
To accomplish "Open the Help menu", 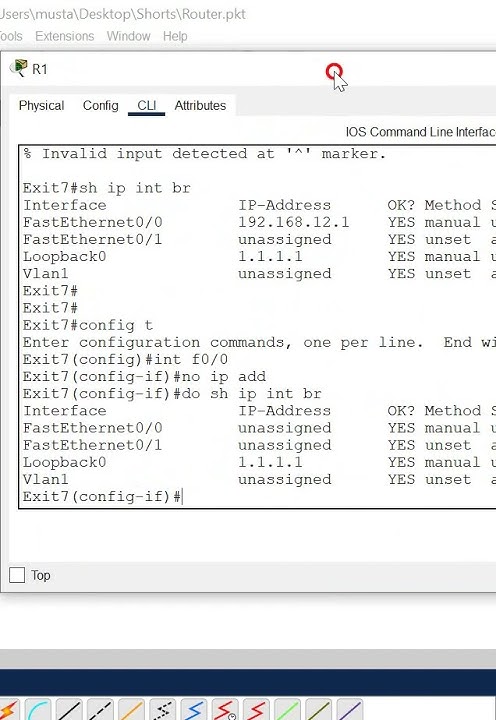I will [175, 36].
